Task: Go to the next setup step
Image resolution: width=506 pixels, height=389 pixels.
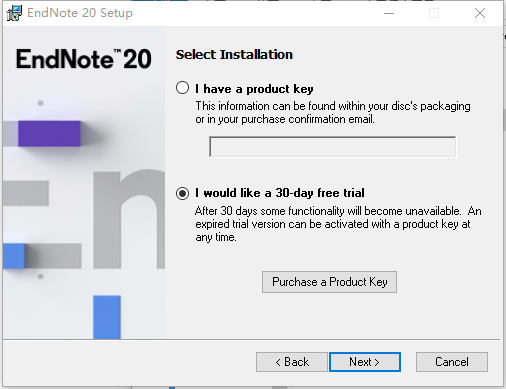Action: (x=365, y=362)
